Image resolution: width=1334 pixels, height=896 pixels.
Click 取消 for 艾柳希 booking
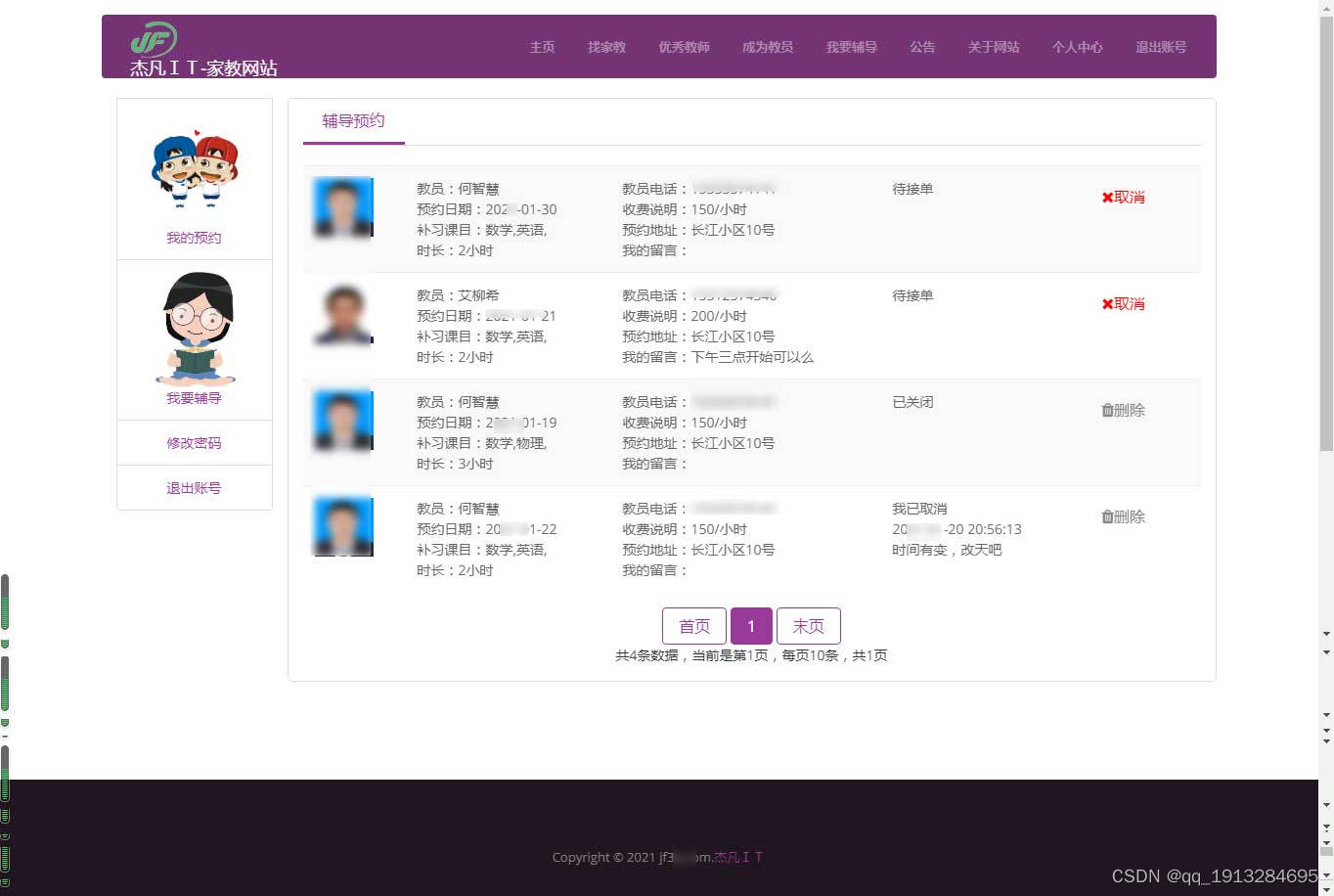pyautogui.click(x=1123, y=304)
